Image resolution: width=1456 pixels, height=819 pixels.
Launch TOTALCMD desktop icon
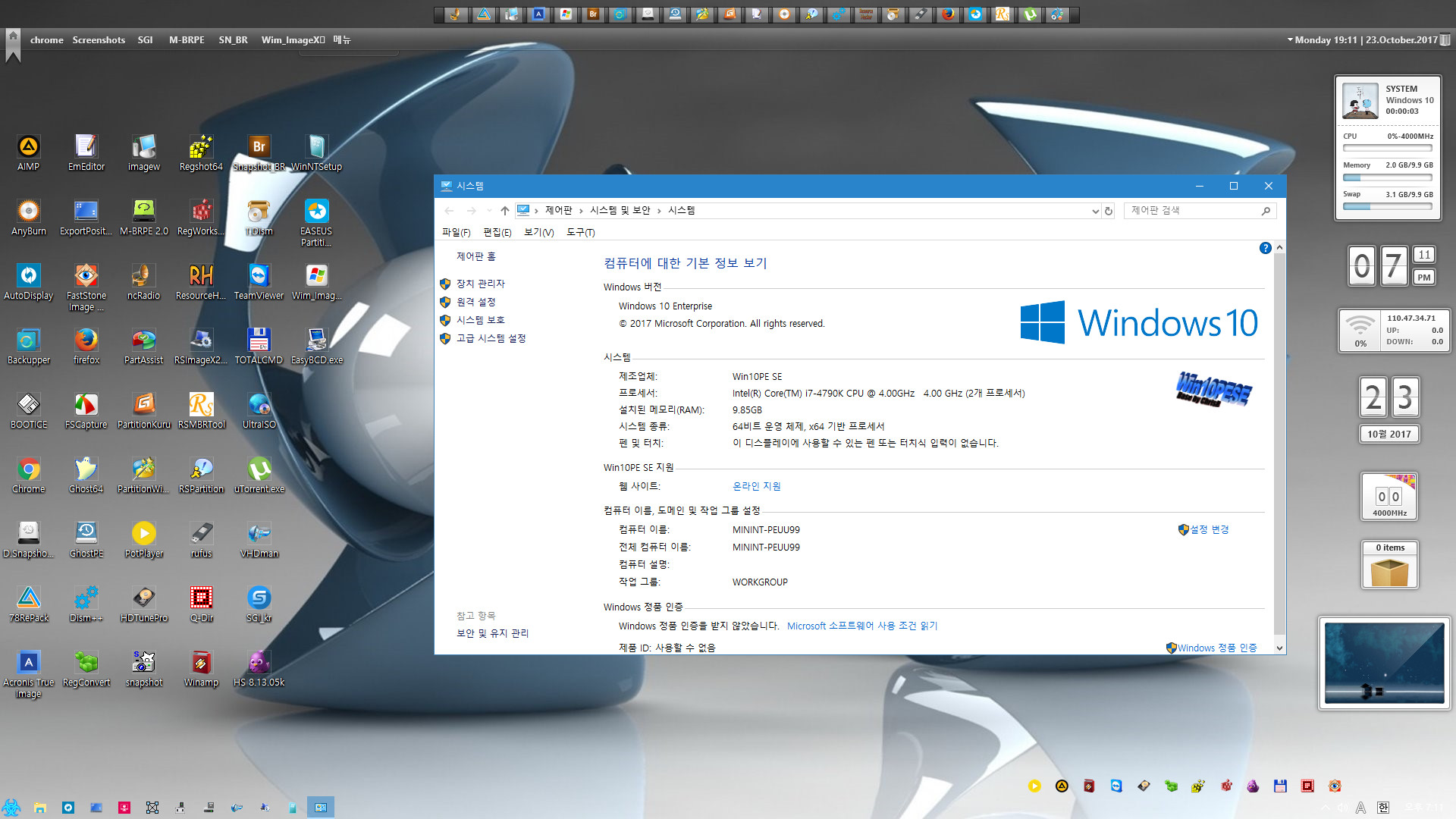pyautogui.click(x=259, y=345)
